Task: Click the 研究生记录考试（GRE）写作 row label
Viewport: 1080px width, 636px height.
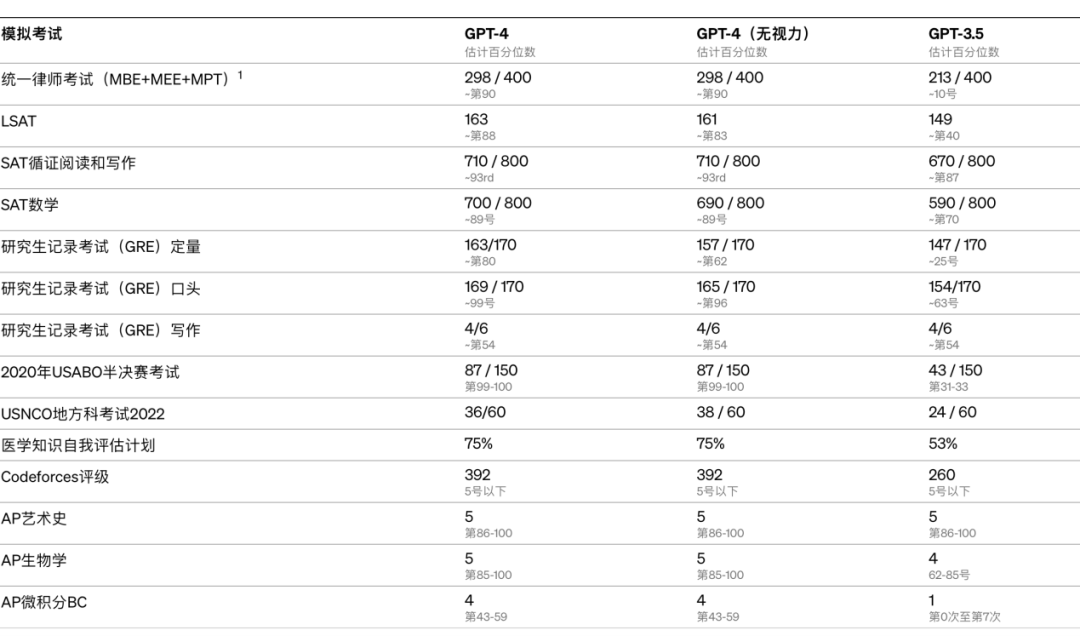Action: [x=100, y=330]
